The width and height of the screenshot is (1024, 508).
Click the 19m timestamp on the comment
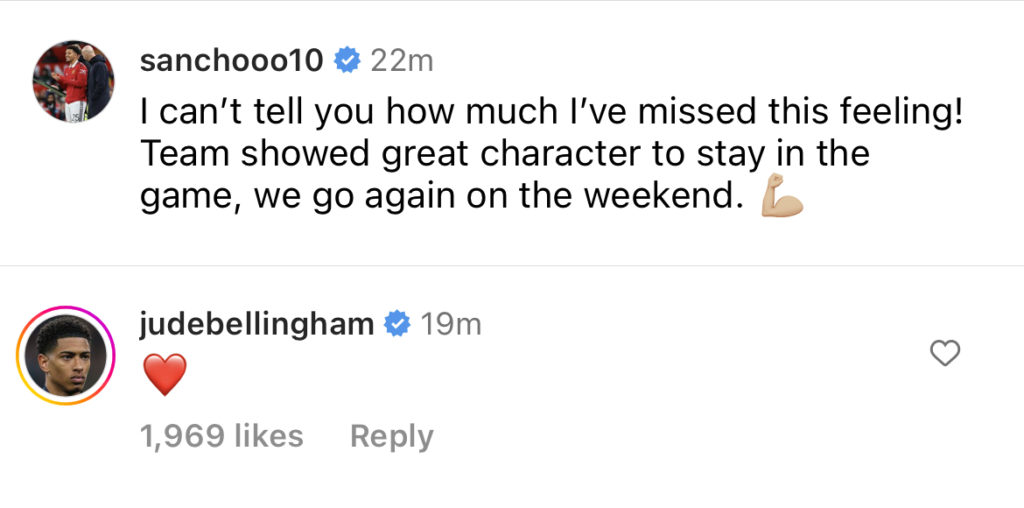451,324
